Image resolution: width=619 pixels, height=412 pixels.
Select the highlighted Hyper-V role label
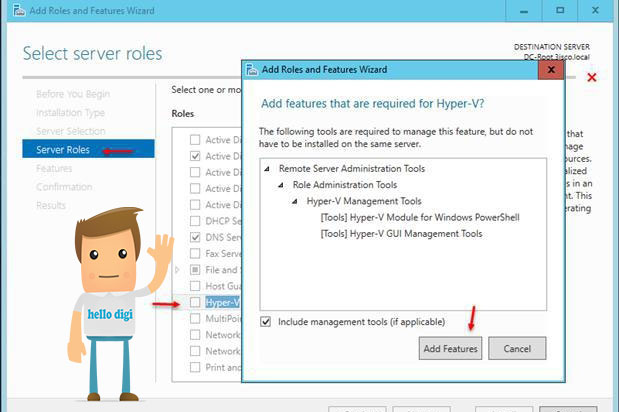(x=223, y=302)
